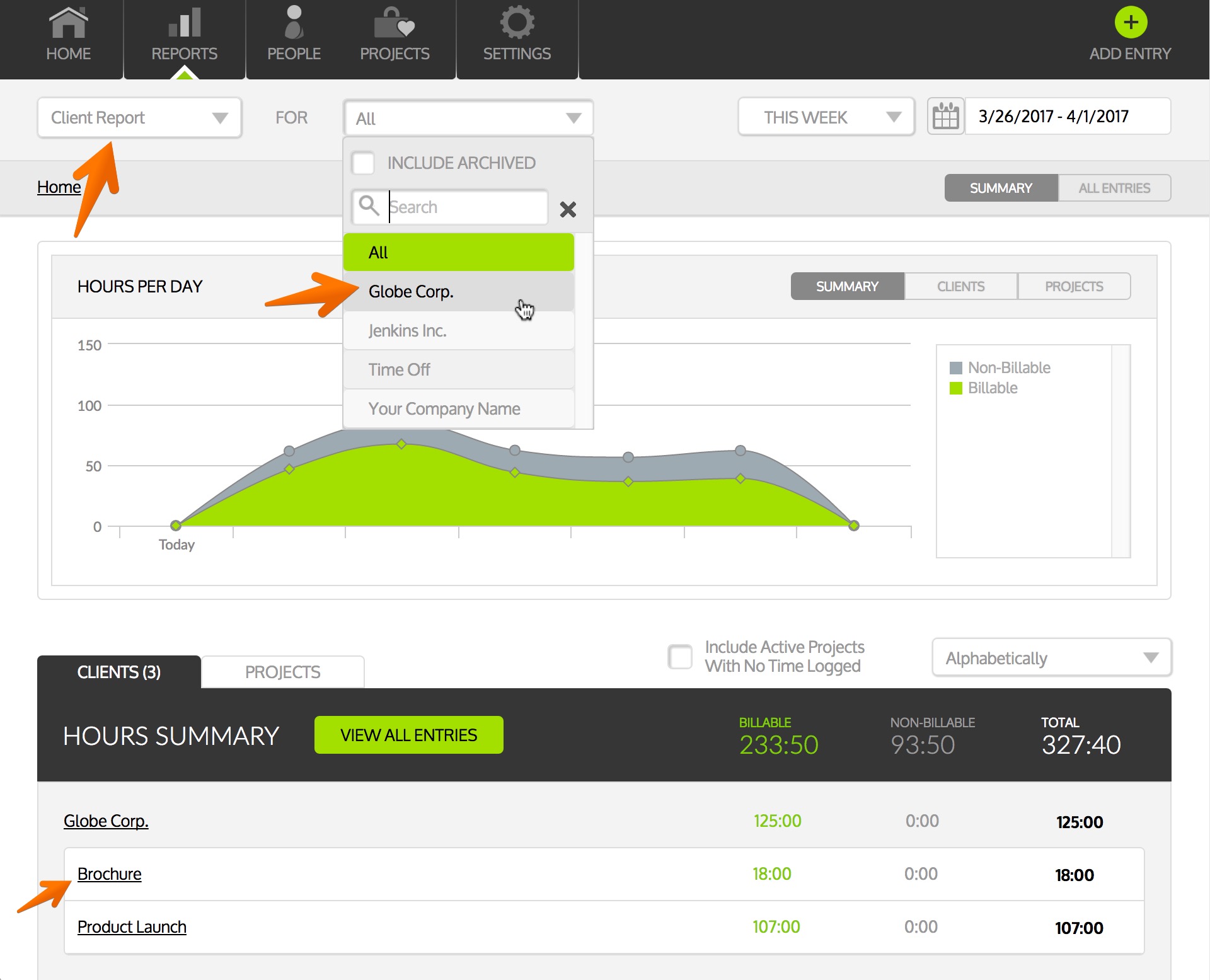The image size is (1210, 980).
Task: Click the magnifier icon in the search box
Action: point(369,206)
